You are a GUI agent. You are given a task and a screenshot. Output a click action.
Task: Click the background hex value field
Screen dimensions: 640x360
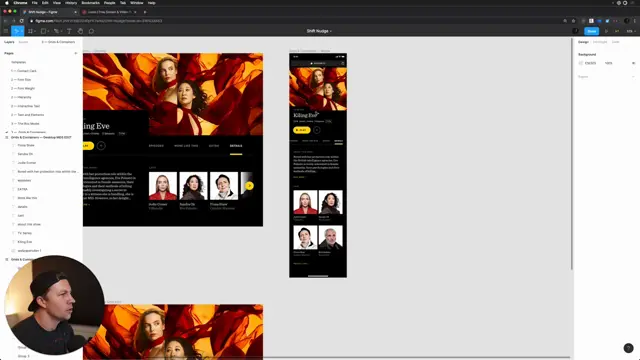coord(591,63)
